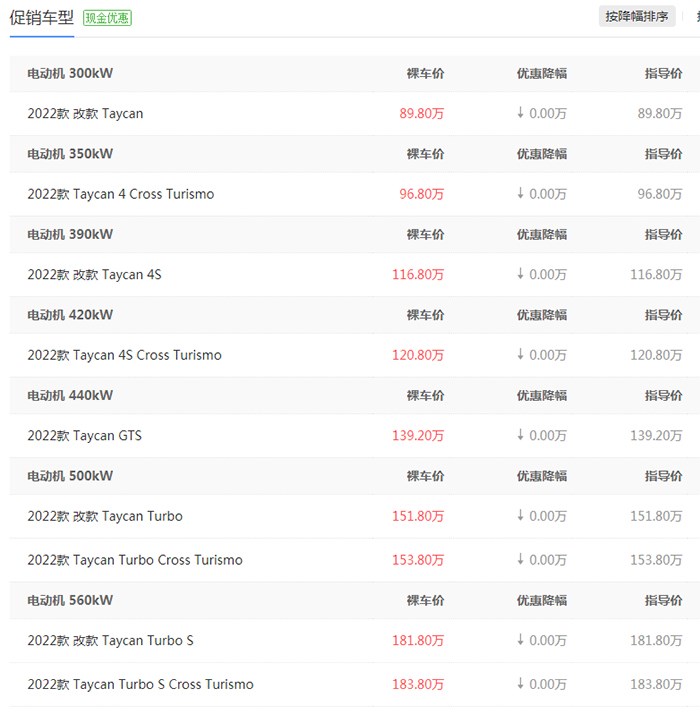The image size is (700, 714).
Task: Click the 现金优惠 green tag
Action: click(107, 18)
